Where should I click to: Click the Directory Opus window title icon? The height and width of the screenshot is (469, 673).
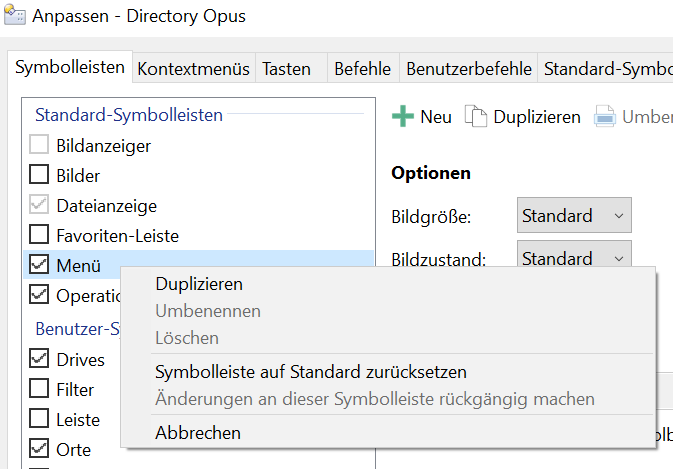pyautogui.click(x=15, y=15)
